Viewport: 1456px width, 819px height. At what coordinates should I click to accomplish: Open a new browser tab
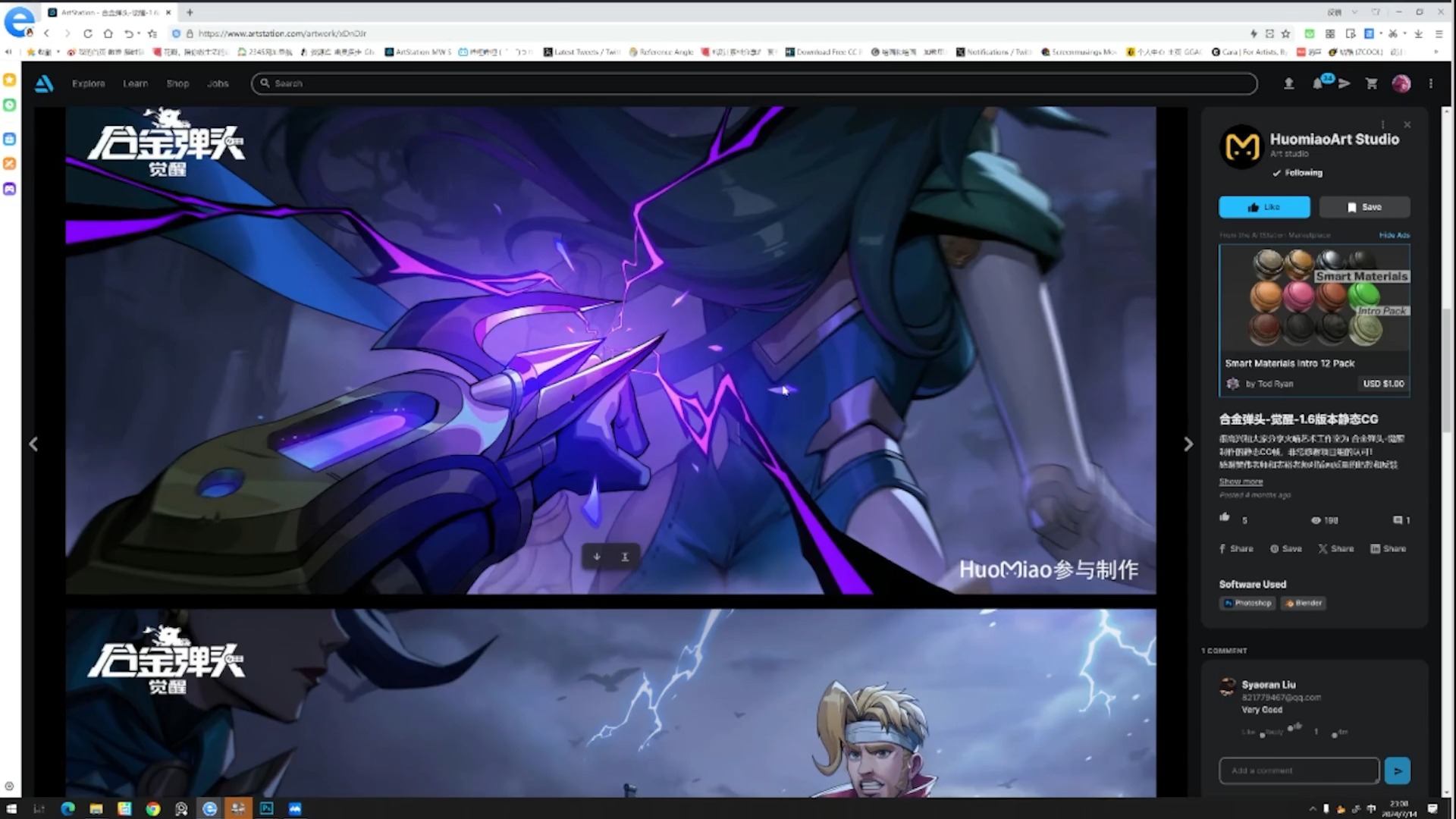190,12
